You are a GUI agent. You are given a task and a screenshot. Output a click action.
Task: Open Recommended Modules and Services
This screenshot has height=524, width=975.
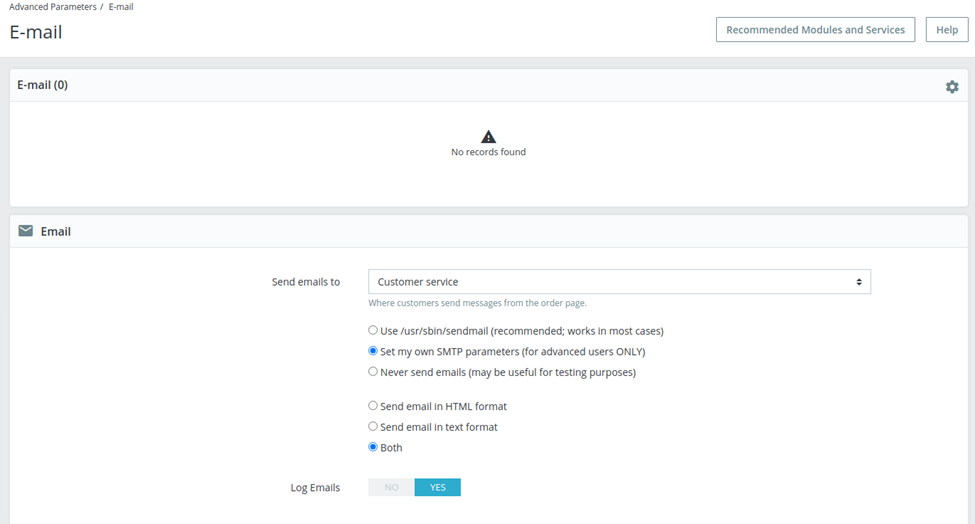[815, 30]
